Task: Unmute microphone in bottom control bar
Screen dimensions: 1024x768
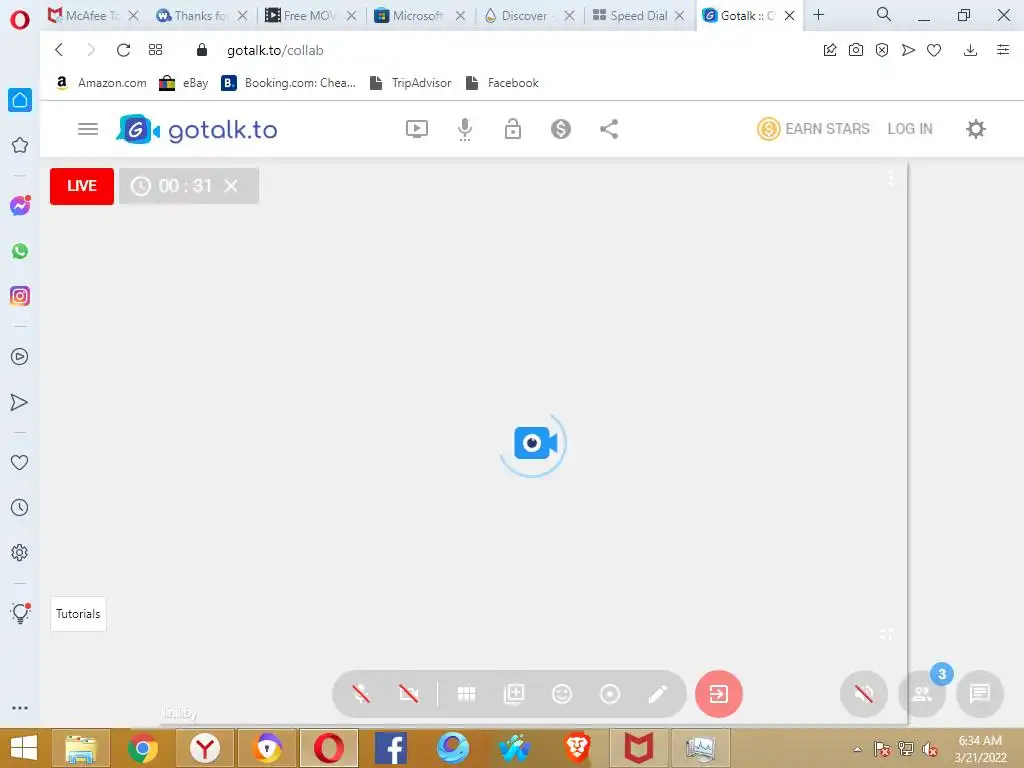Action: click(361, 694)
